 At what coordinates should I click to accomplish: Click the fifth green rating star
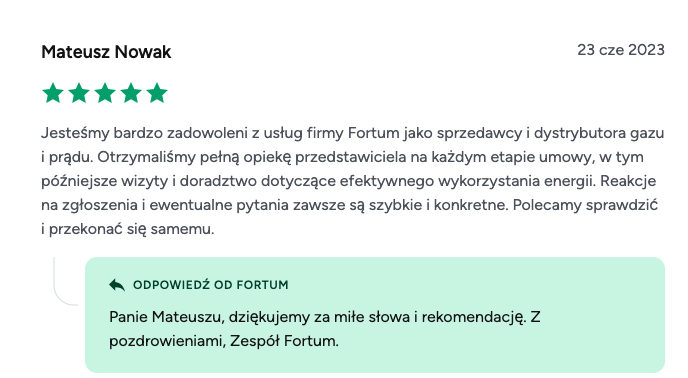[x=157, y=93]
